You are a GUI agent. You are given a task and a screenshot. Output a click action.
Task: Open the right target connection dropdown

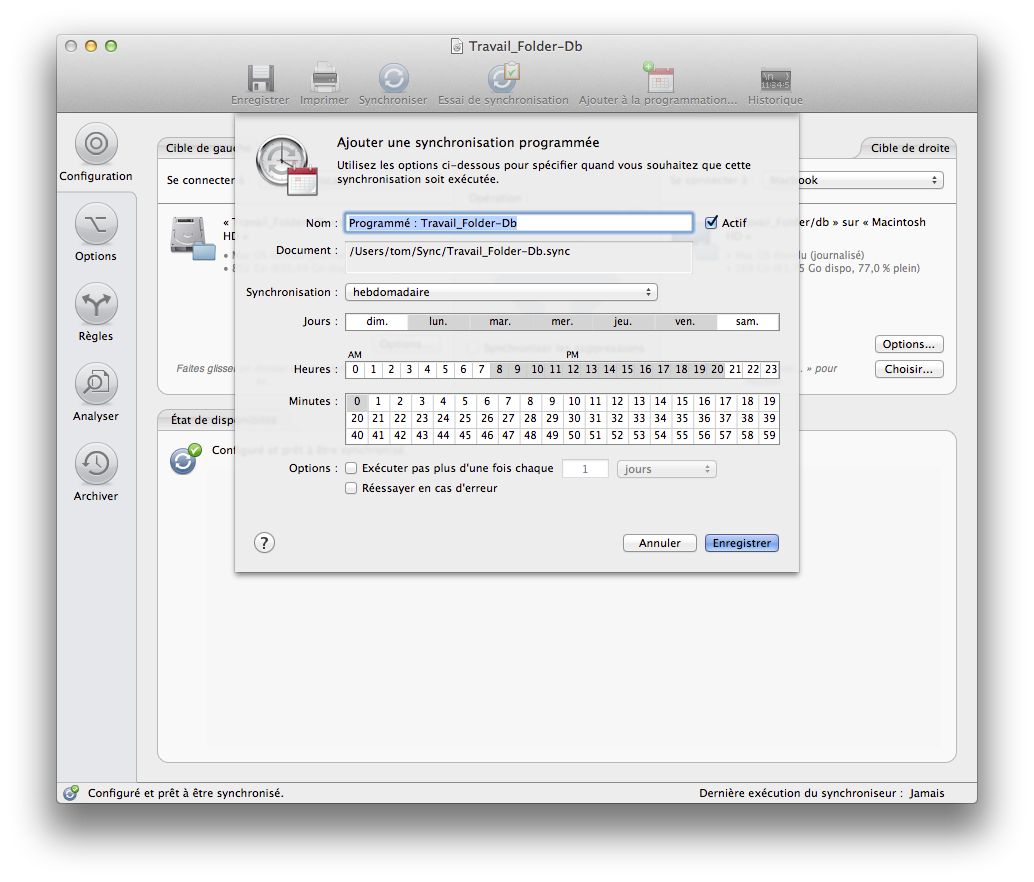click(853, 180)
